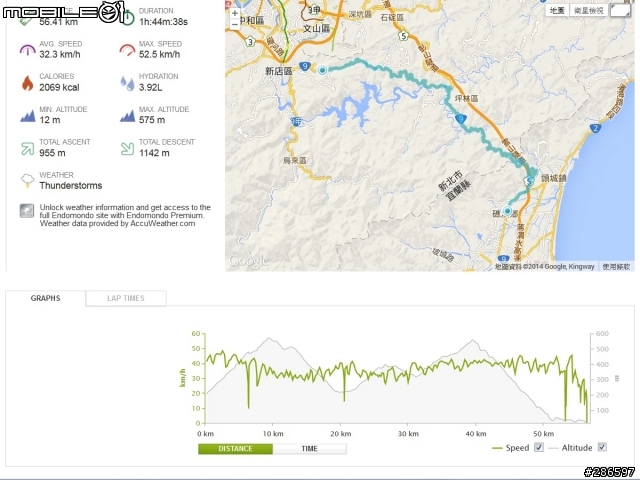This screenshot has width=640, height=480.
Task: Click the calories flame icon
Action: point(27,82)
